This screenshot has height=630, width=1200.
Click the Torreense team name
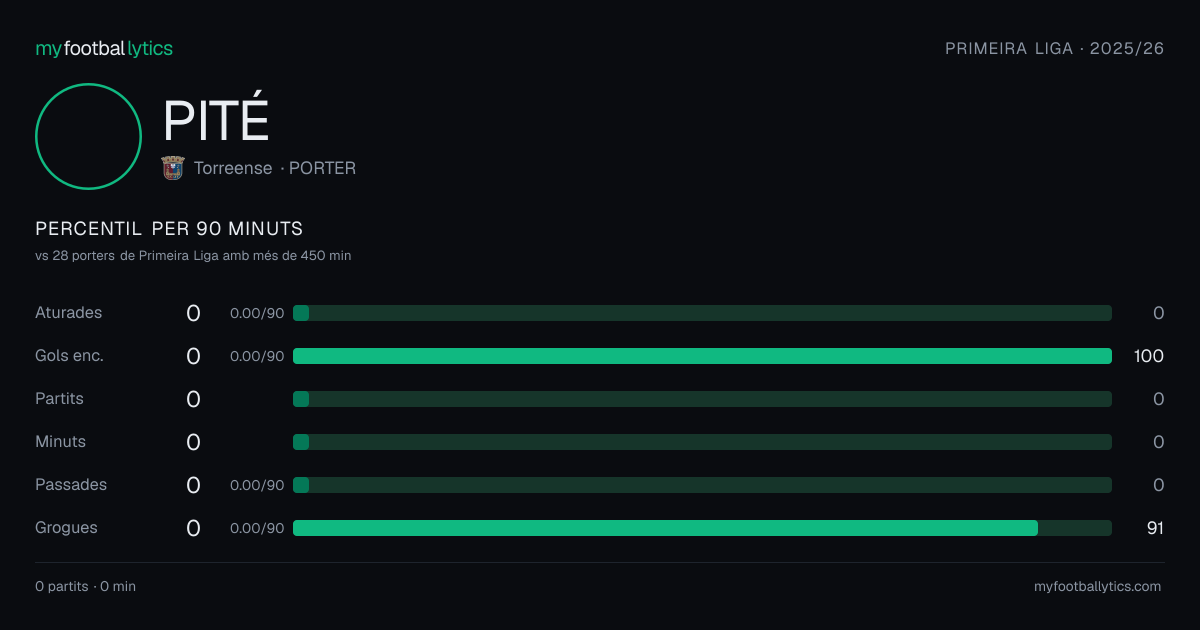[x=233, y=168]
